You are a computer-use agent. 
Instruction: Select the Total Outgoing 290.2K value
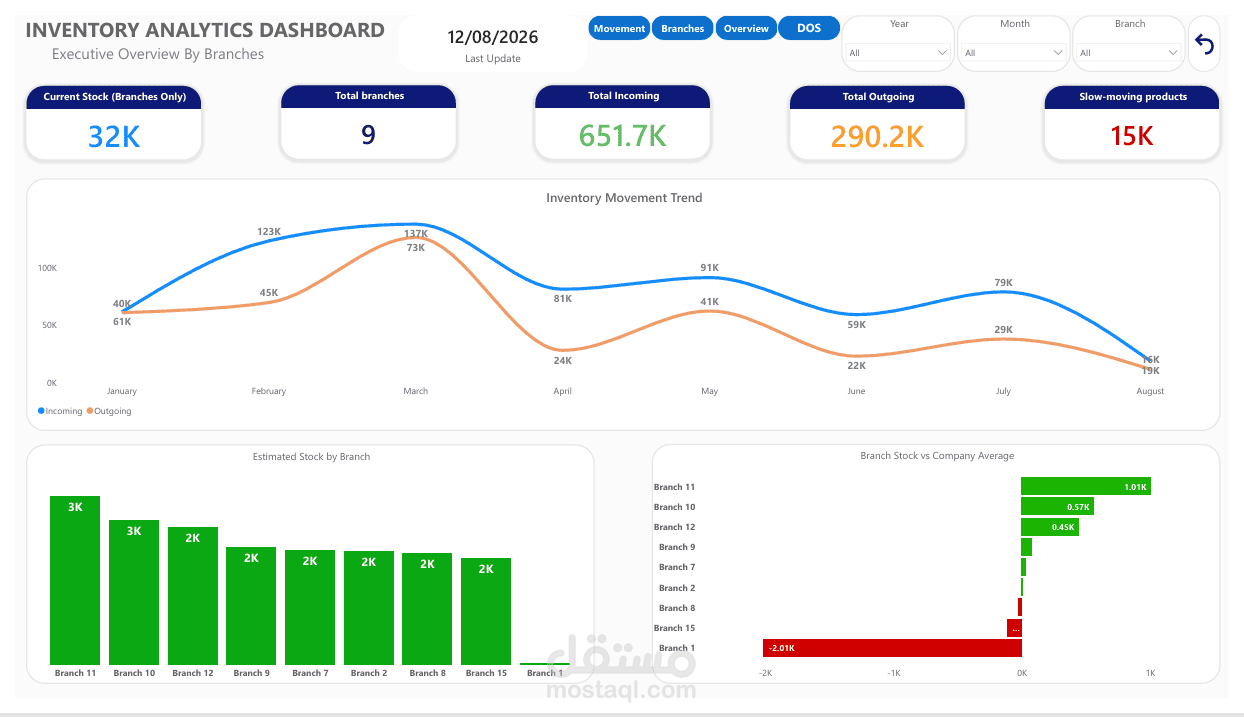tap(877, 136)
